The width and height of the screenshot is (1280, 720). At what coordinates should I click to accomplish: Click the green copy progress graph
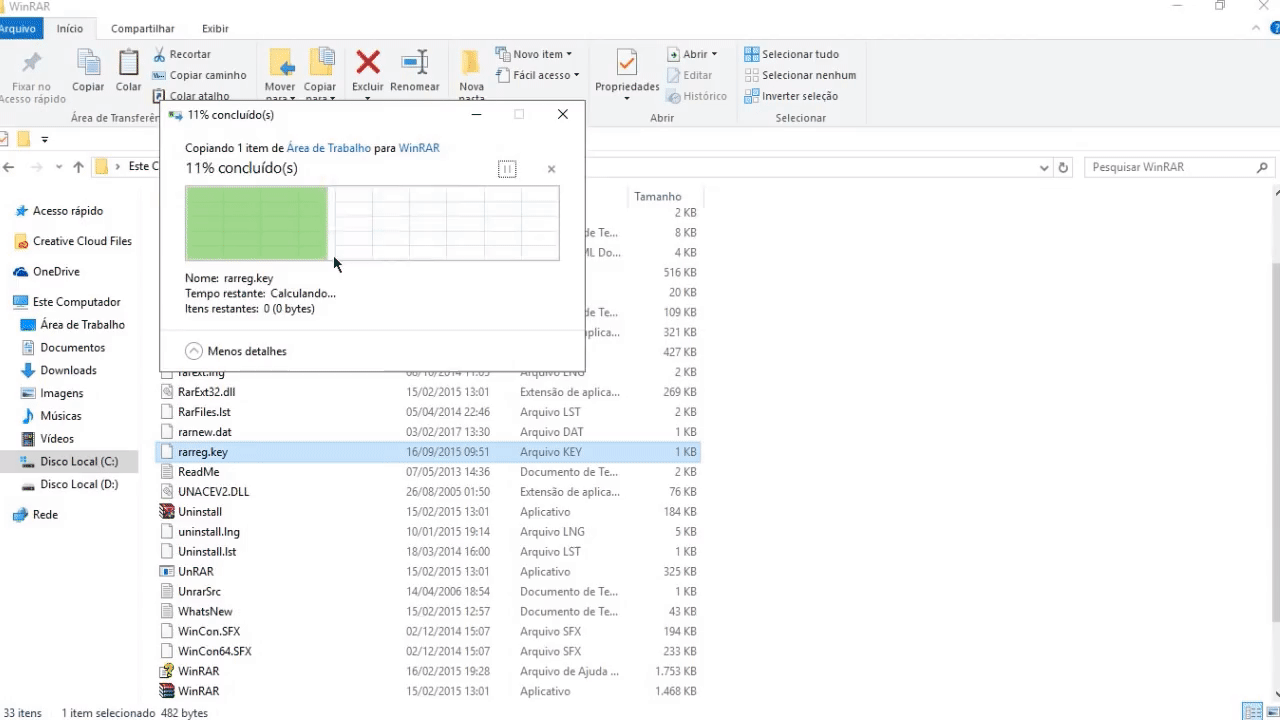coord(255,223)
